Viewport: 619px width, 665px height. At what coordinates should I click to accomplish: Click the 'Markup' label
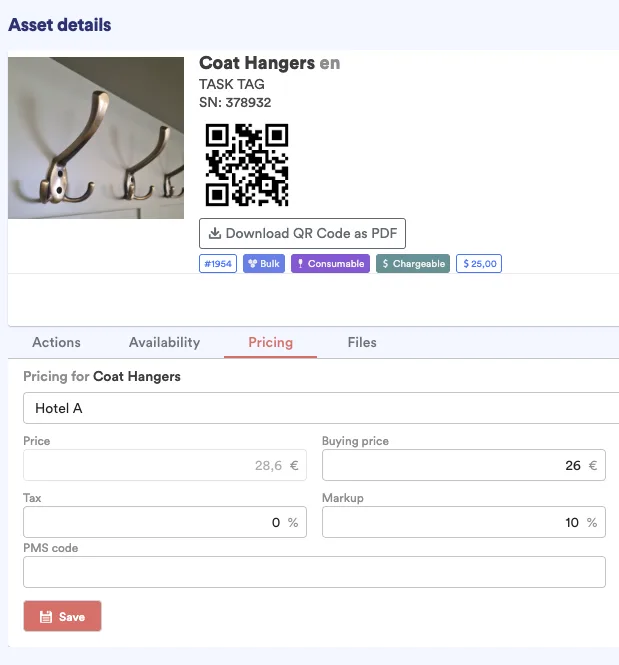[x=343, y=498]
